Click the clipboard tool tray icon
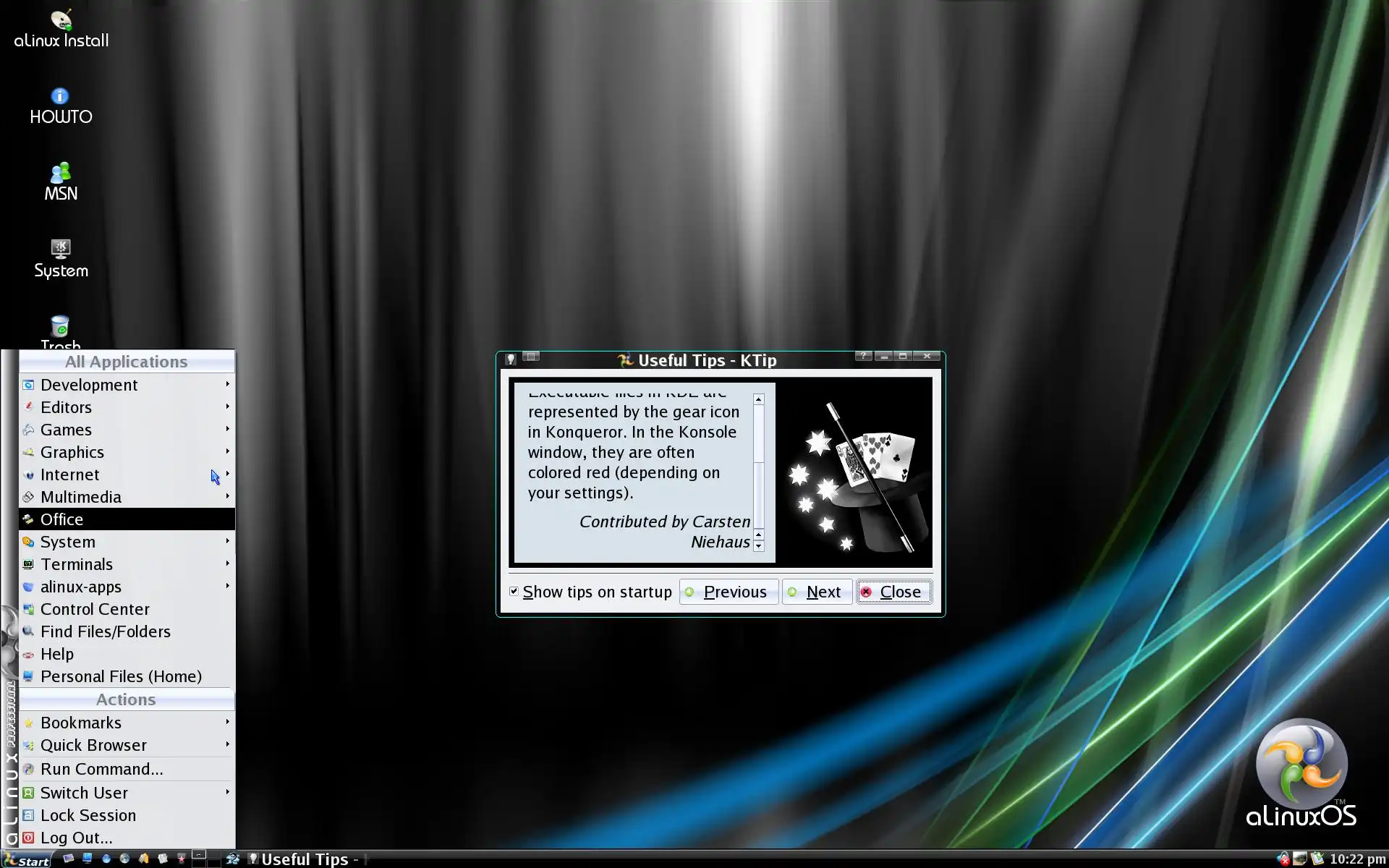This screenshot has width=1389, height=868. pos(1317,859)
